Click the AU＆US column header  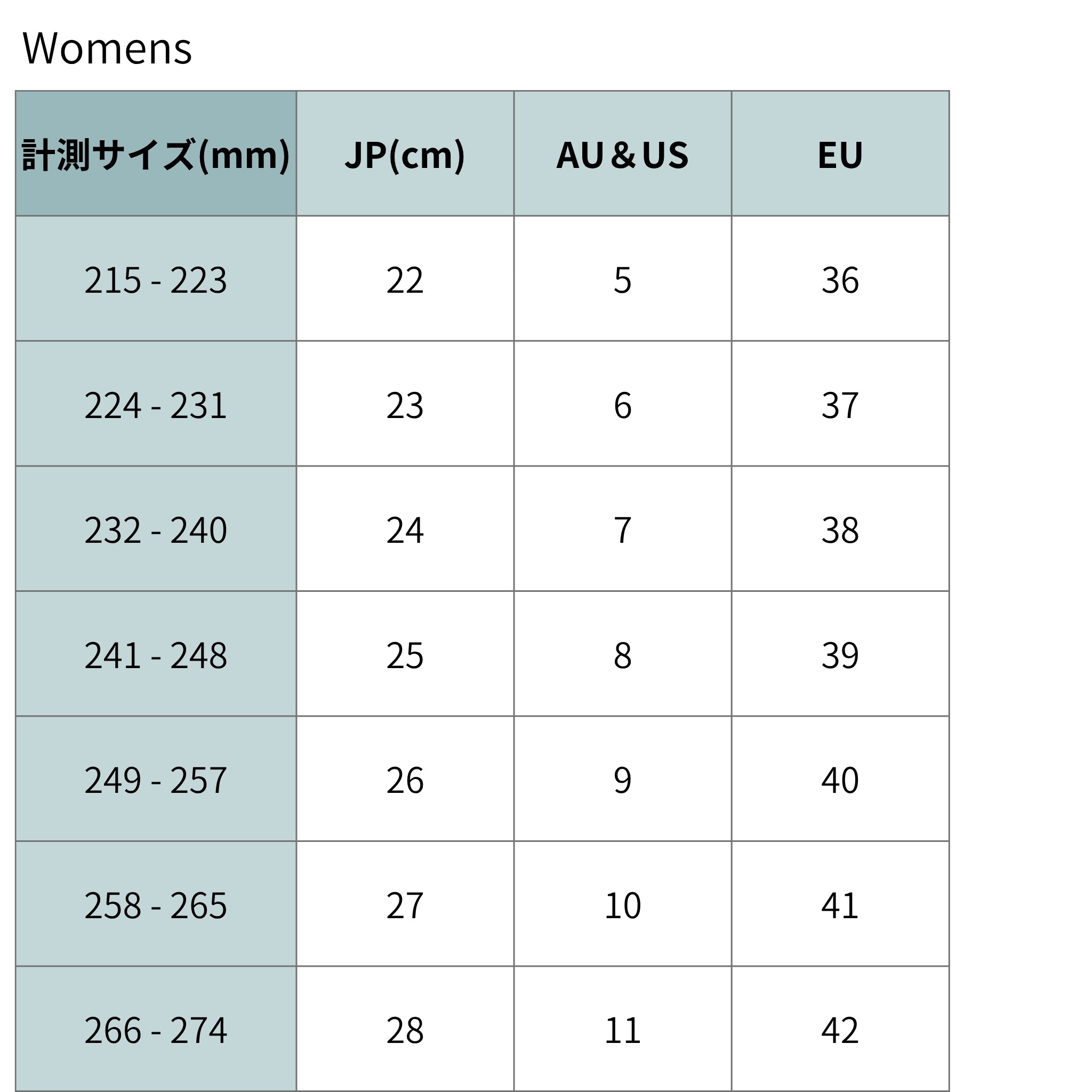(x=623, y=153)
